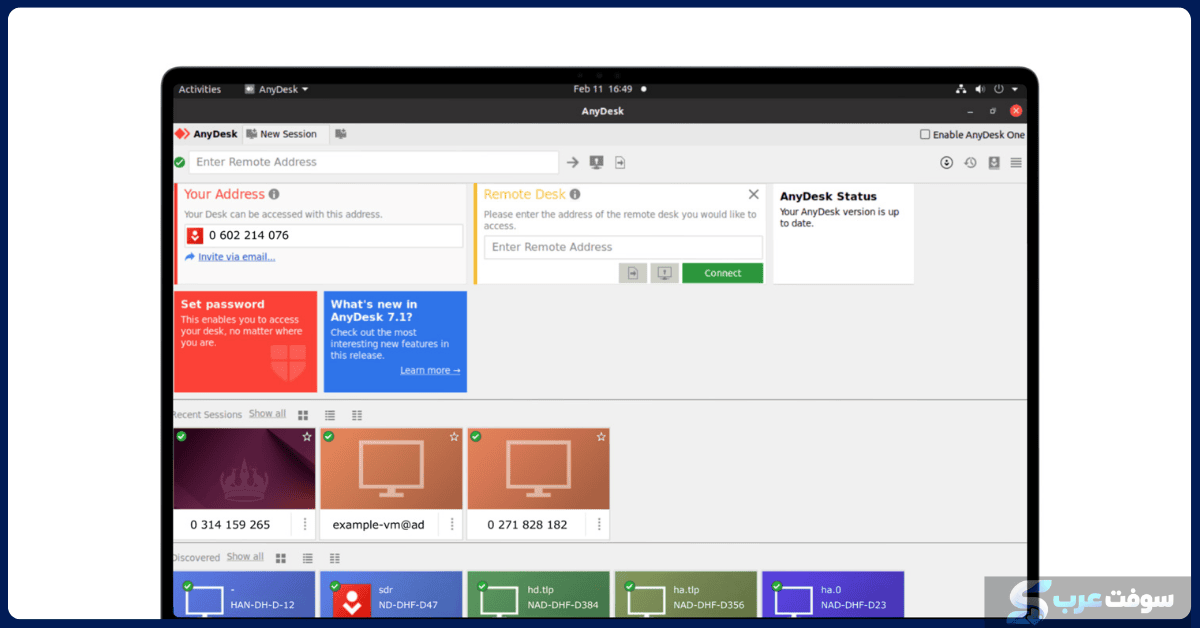Open the new tab icon after New Session

341,134
